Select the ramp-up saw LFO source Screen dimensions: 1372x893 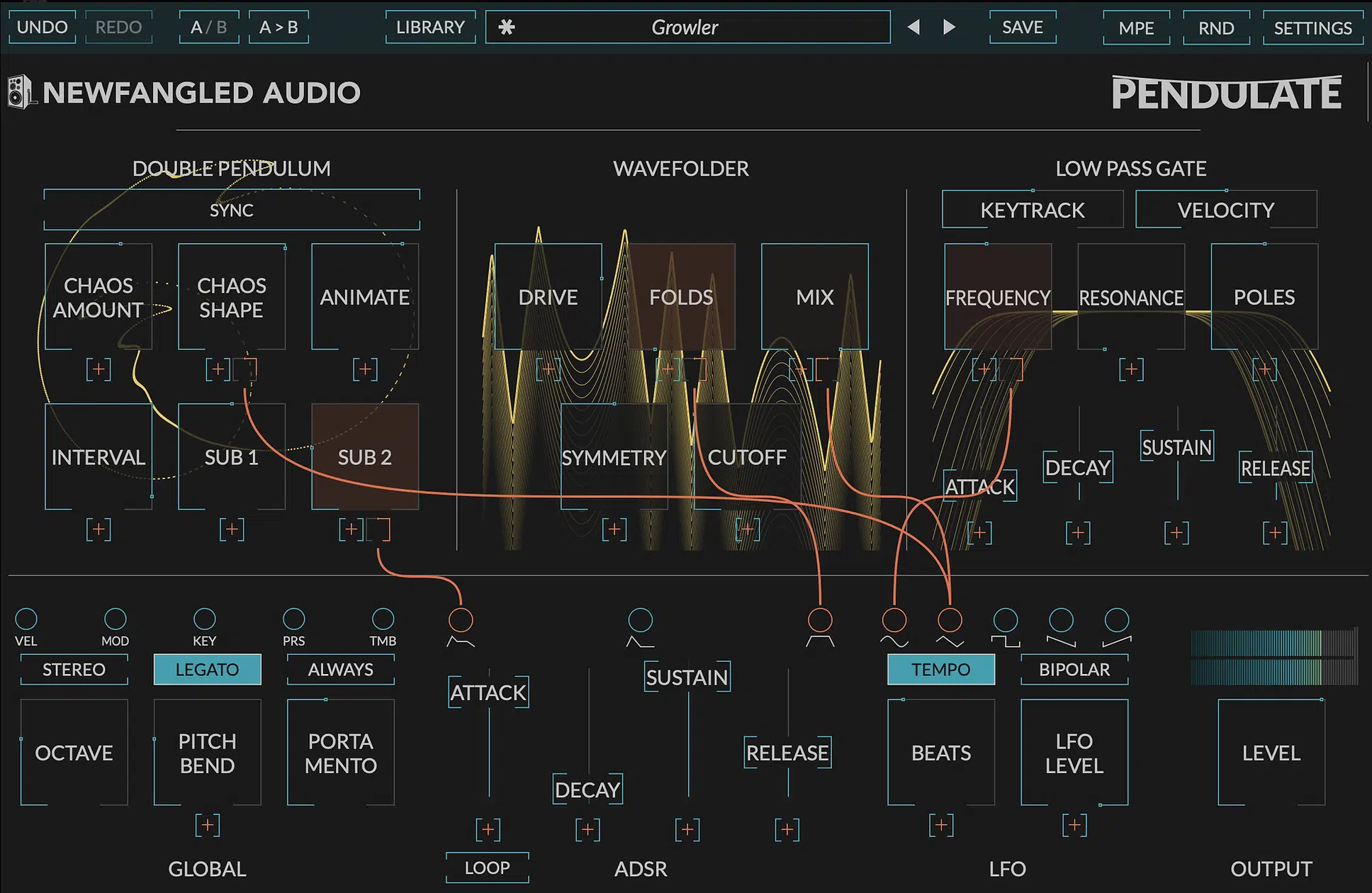[1117, 620]
